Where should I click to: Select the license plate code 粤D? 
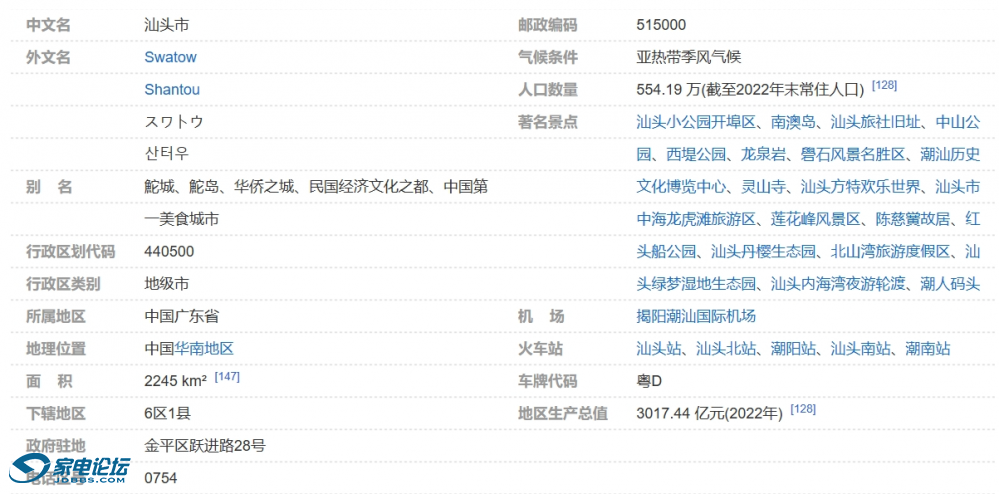(x=649, y=381)
